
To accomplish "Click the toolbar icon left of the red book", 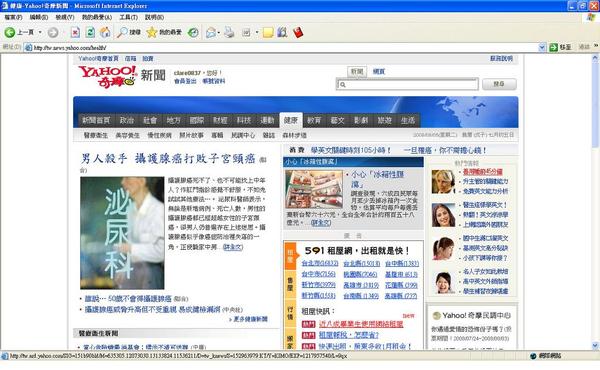I will [x=282, y=33].
